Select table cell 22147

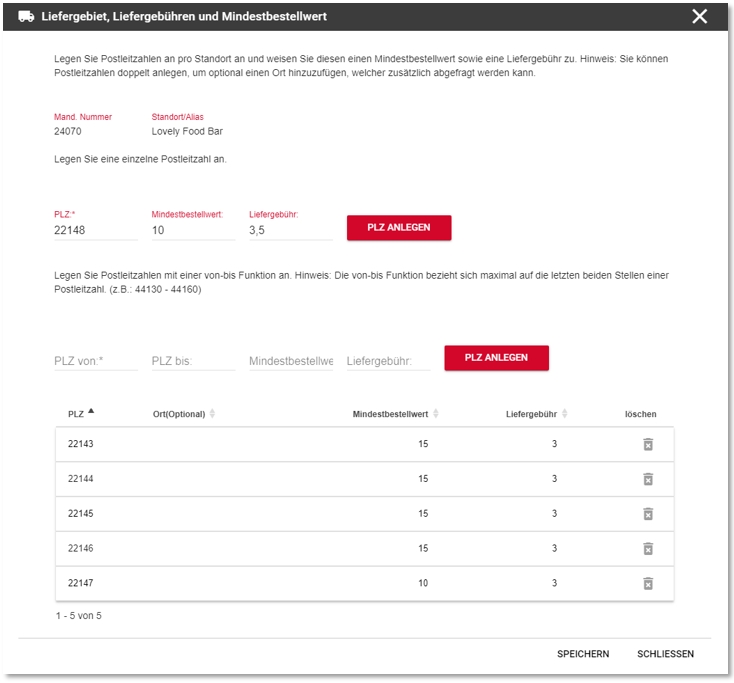pos(81,583)
